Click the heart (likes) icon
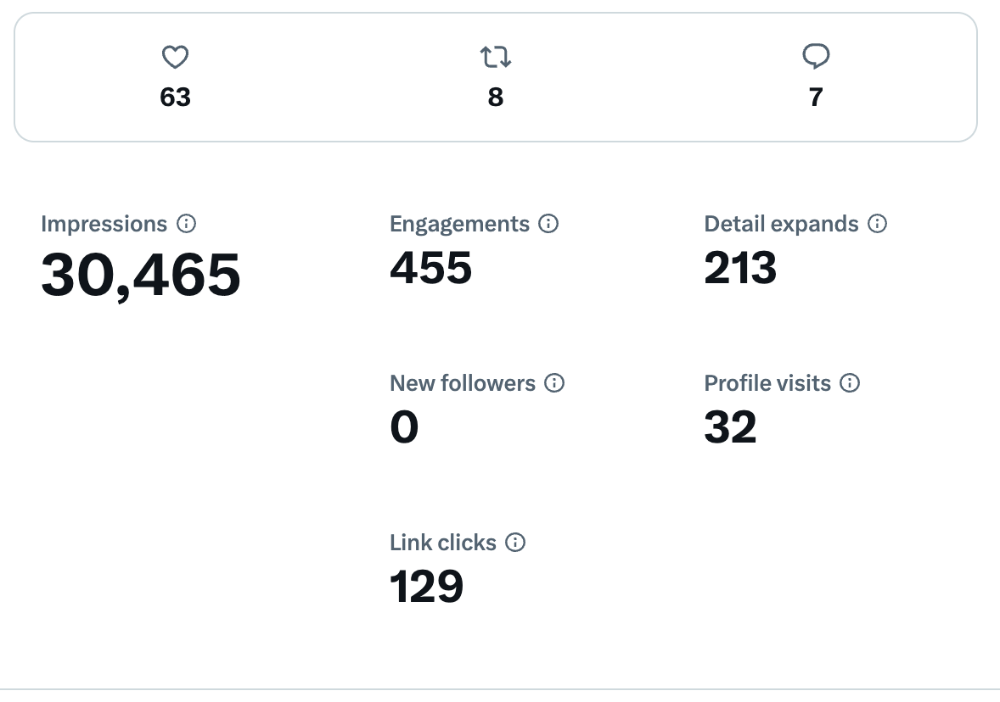This screenshot has width=1000, height=702. (175, 58)
